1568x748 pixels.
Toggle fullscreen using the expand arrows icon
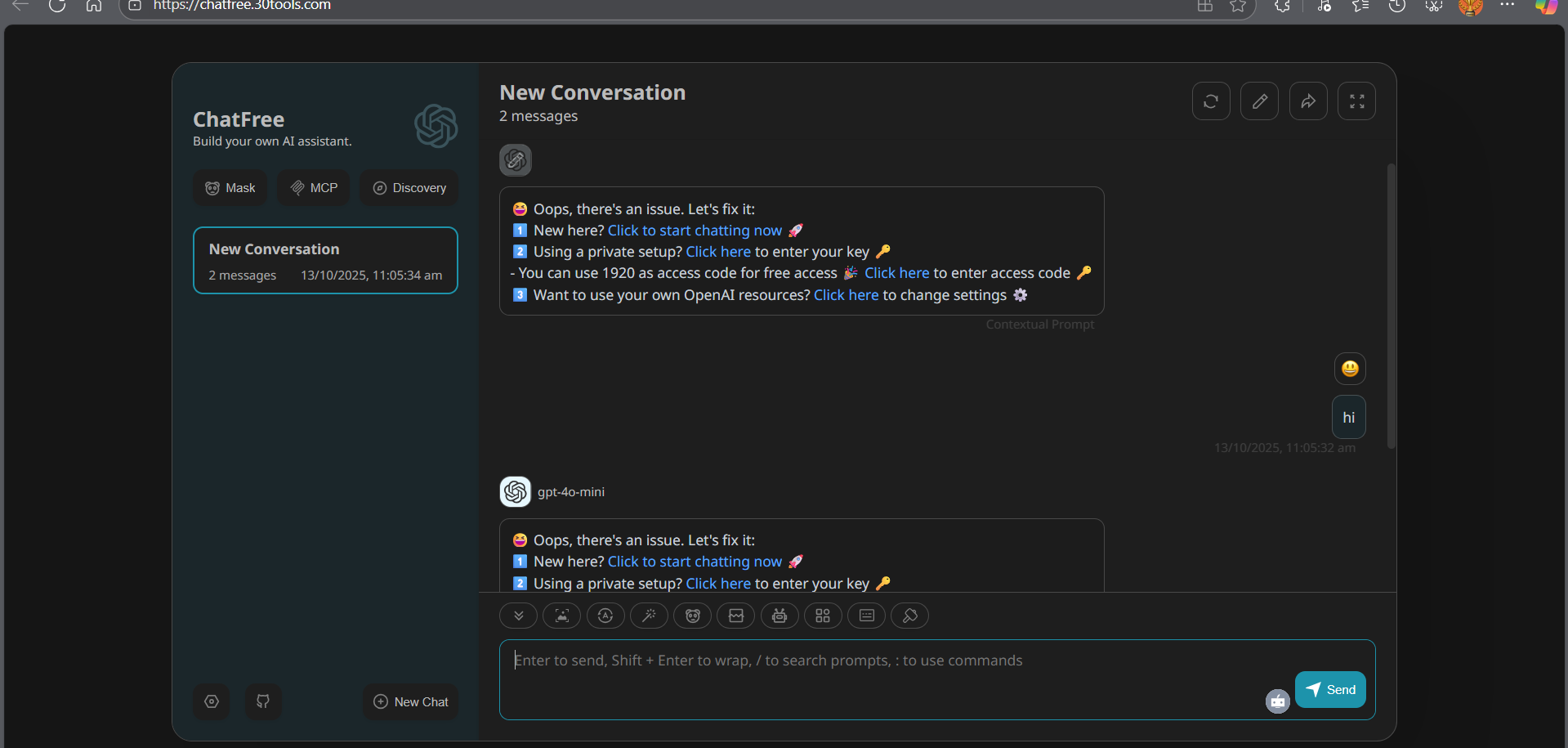click(1356, 101)
